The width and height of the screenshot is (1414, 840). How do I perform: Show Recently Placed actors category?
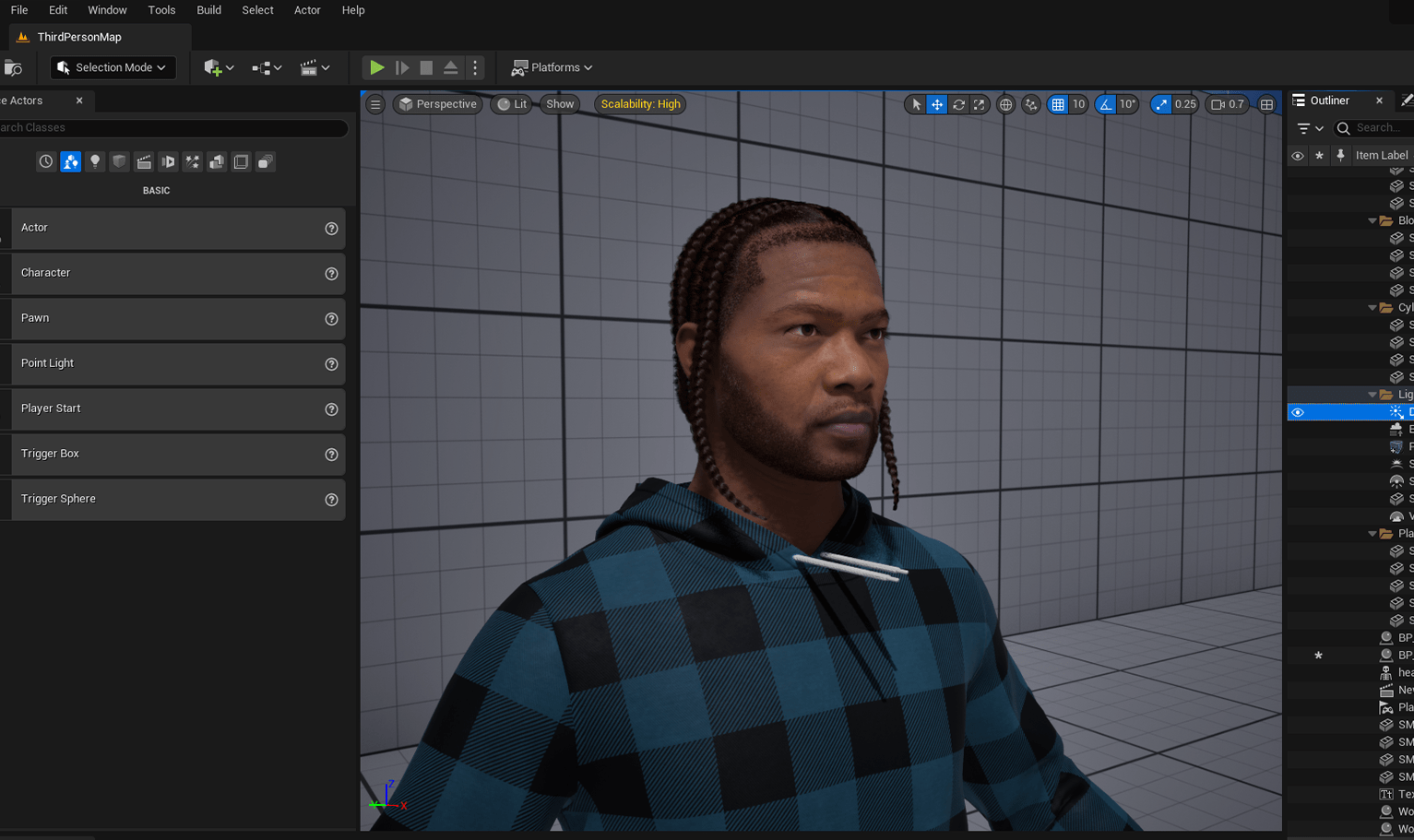[x=46, y=161]
